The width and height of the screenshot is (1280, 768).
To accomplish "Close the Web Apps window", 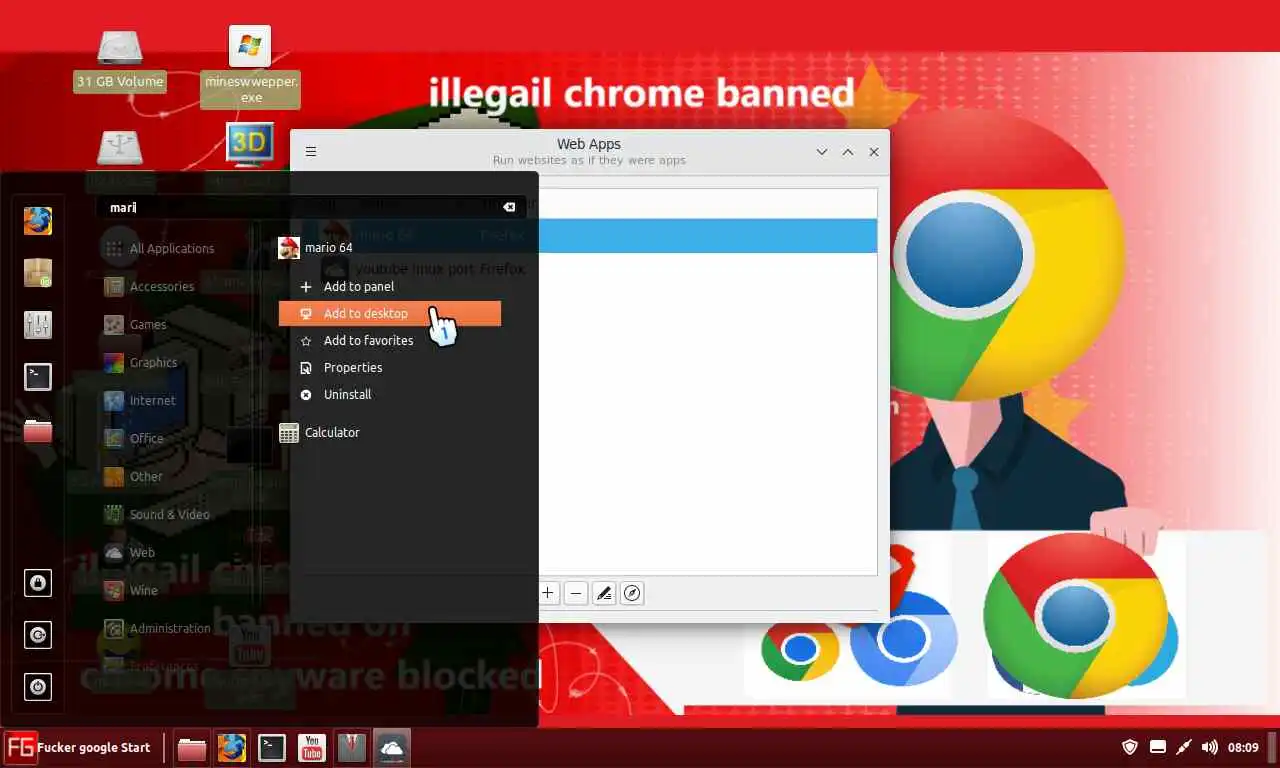I will pyautogui.click(x=874, y=152).
